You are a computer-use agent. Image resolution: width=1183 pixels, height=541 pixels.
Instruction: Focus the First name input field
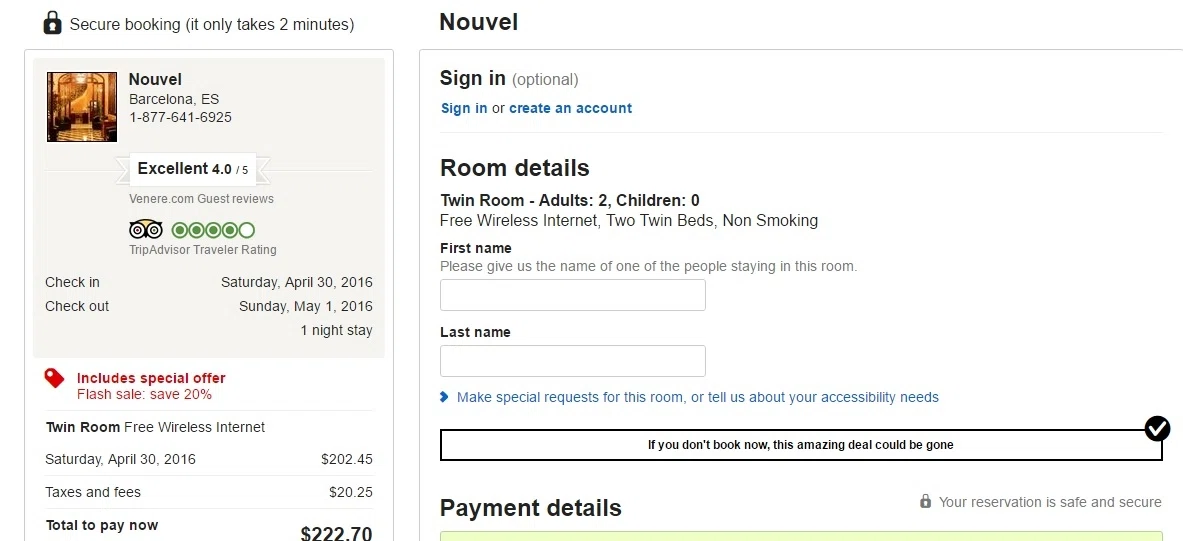(x=573, y=295)
